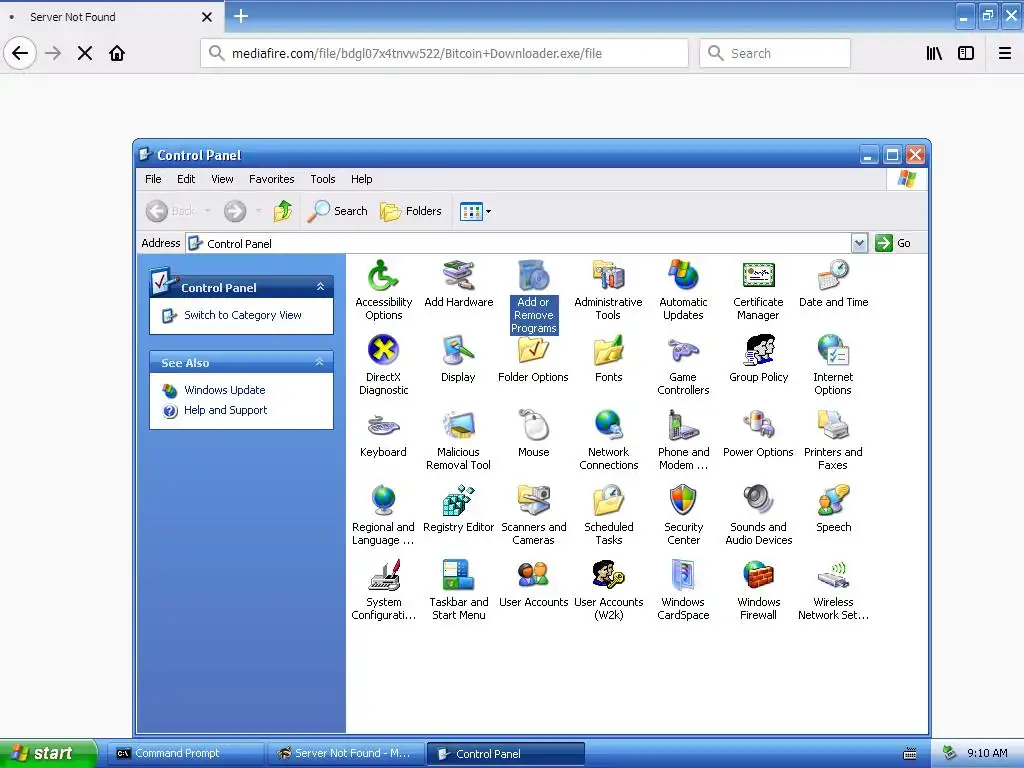Open the Tools menu
This screenshot has height=768, width=1024.
pos(323,179)
